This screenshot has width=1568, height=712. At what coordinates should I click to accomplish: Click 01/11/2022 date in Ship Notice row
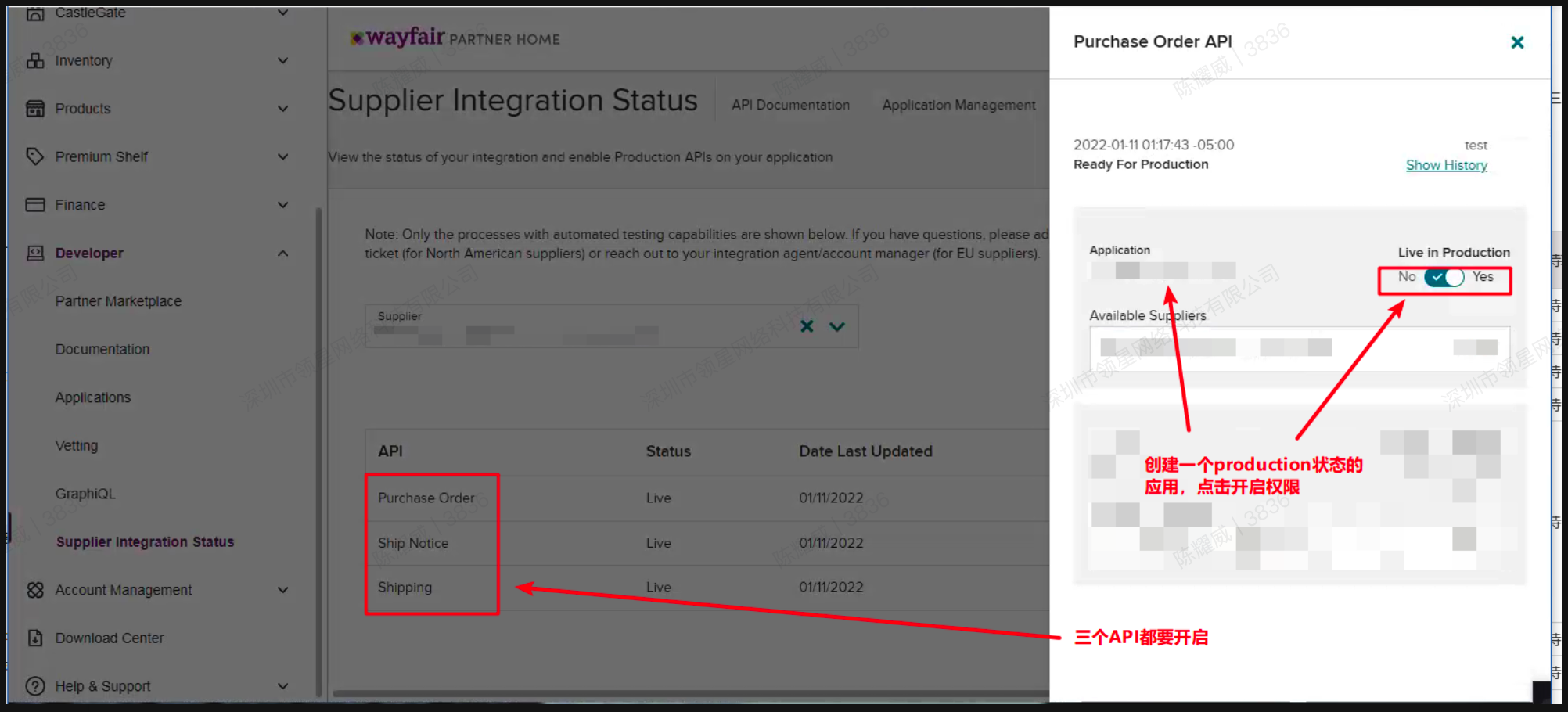pyautogui.click(x=831, y=543)
